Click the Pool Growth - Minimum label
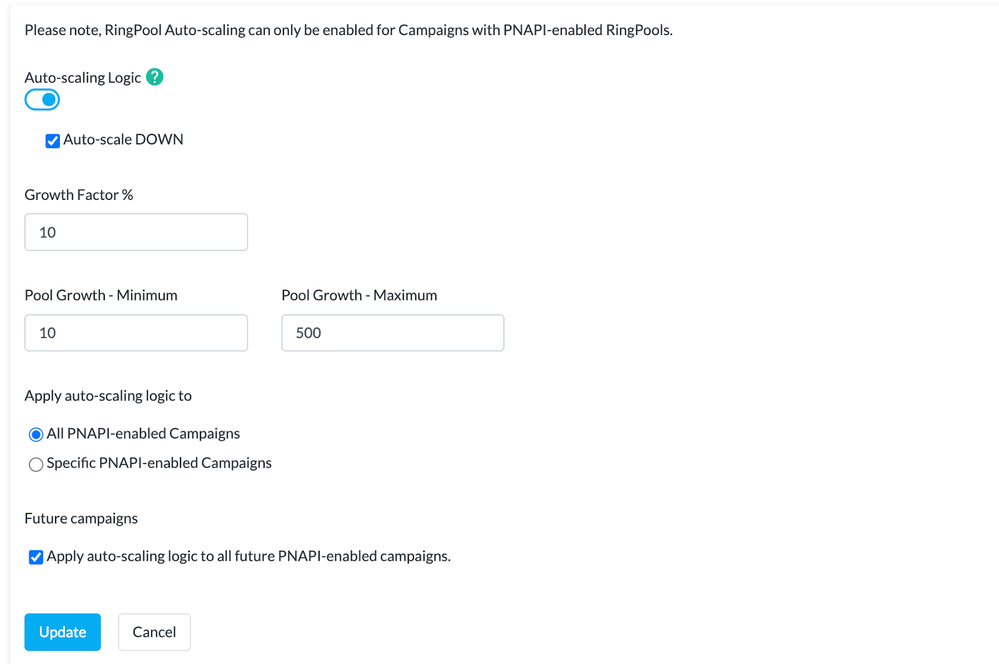999x664 pixels. [x=101, y=295]
